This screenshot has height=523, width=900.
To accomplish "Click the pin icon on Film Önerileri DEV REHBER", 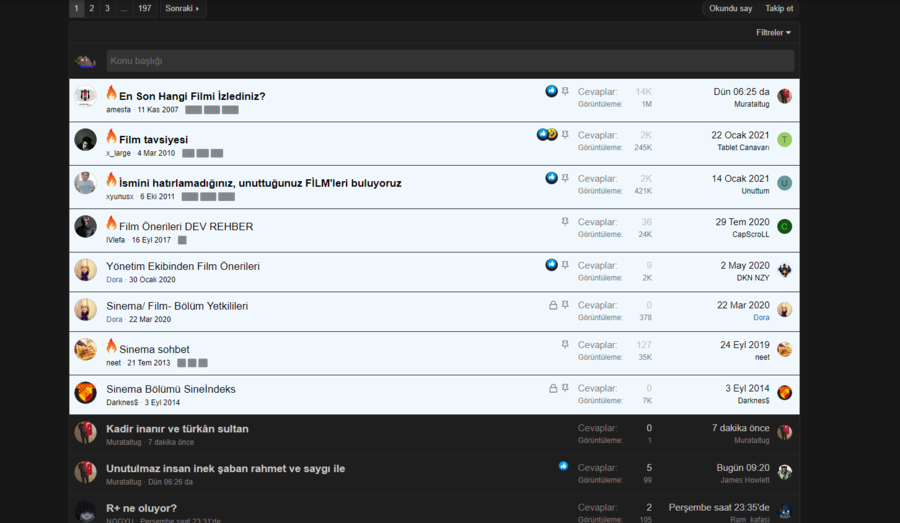I will pyautogui.click(x=565, y=222).
